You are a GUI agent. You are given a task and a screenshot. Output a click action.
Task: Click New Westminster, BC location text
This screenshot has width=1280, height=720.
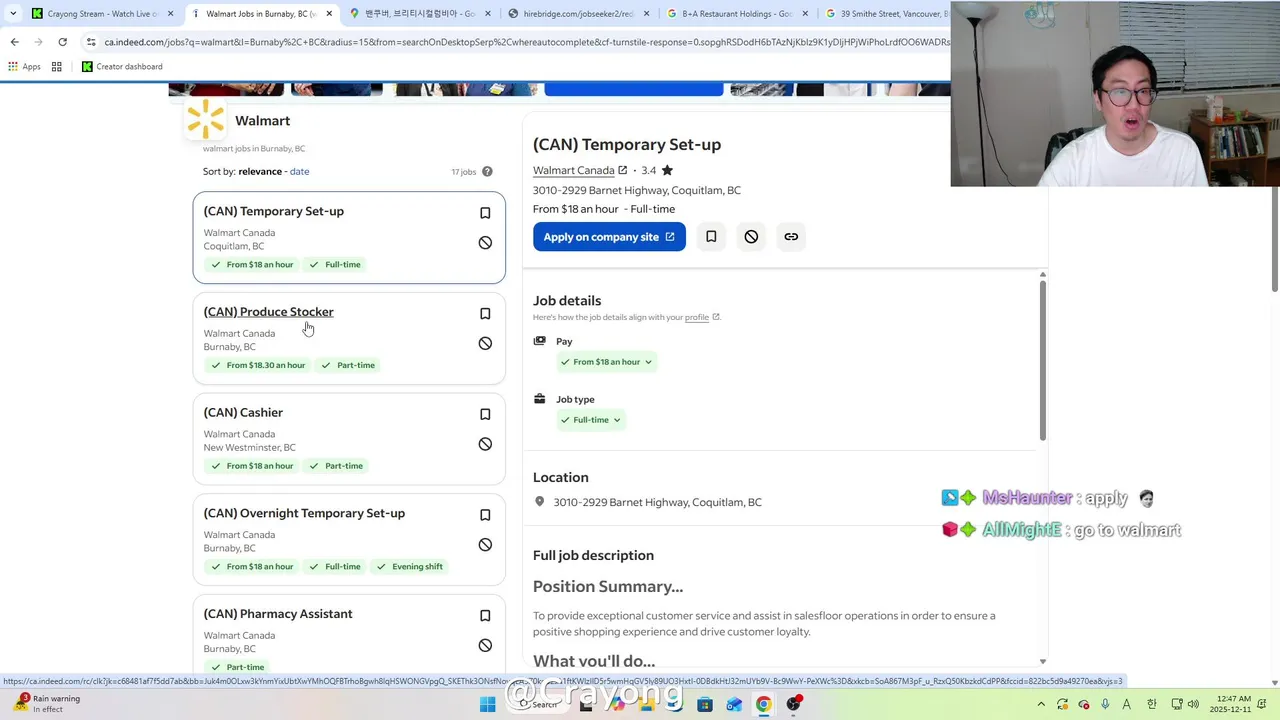click(250, 448)
